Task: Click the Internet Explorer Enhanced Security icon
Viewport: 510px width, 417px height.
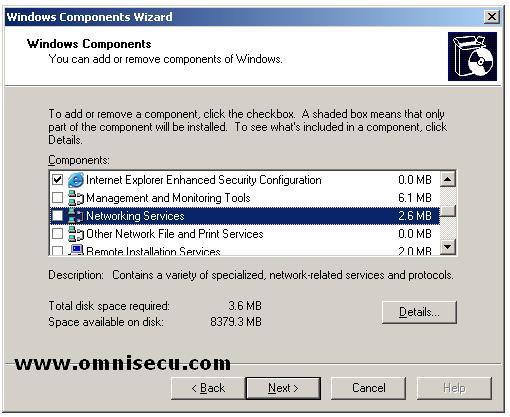Action: pos(76,180)
